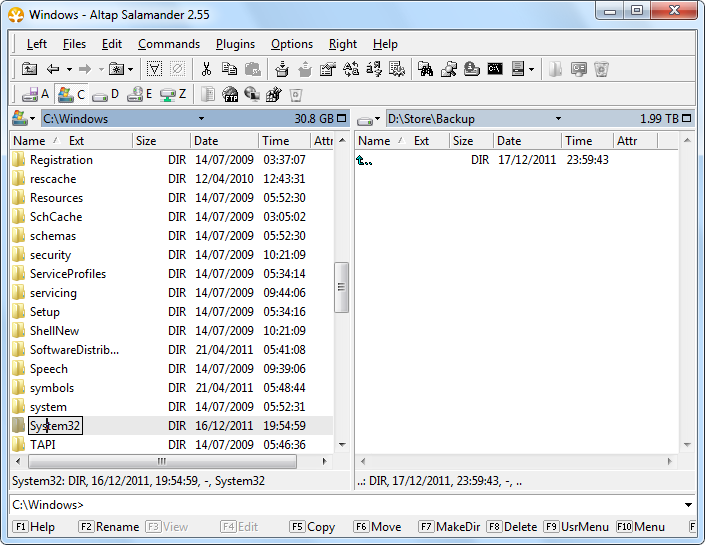Image resolution: width=705 pixels, height=545 pixels.
Task: Click the drive information icon
Action: click(x=472, y=69)
